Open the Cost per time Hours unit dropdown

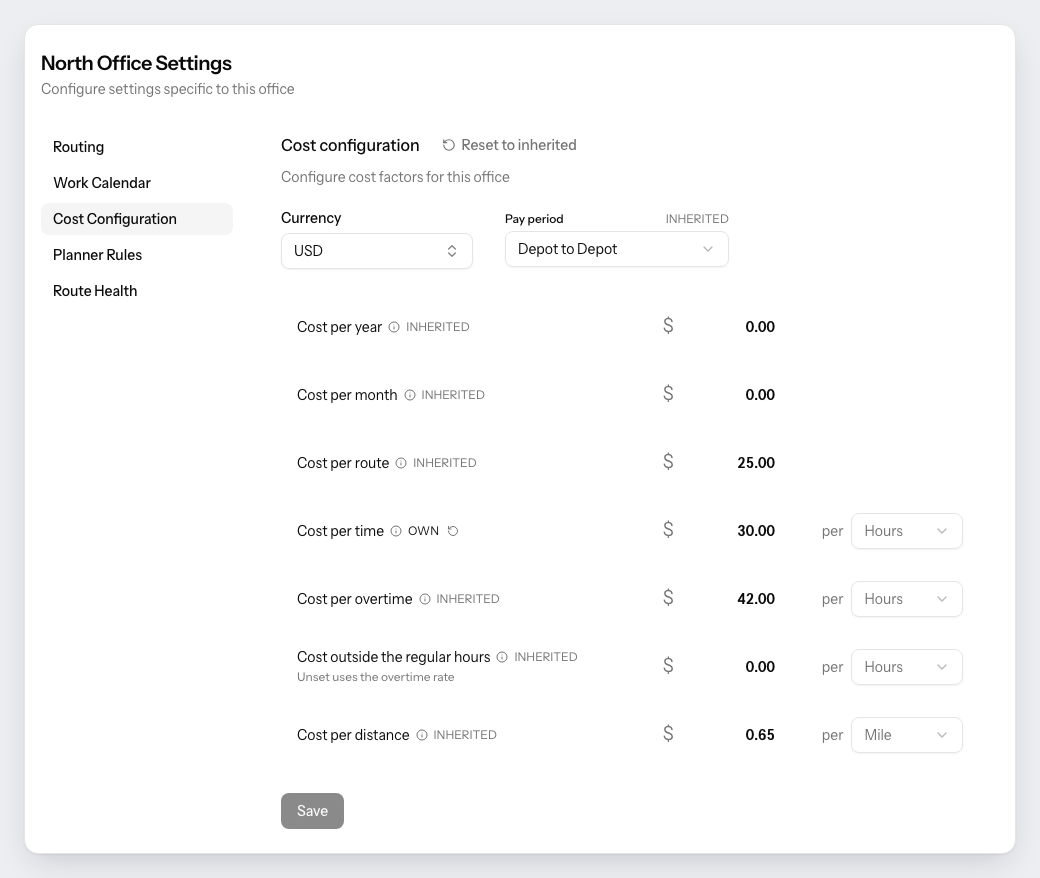[907, 531]
